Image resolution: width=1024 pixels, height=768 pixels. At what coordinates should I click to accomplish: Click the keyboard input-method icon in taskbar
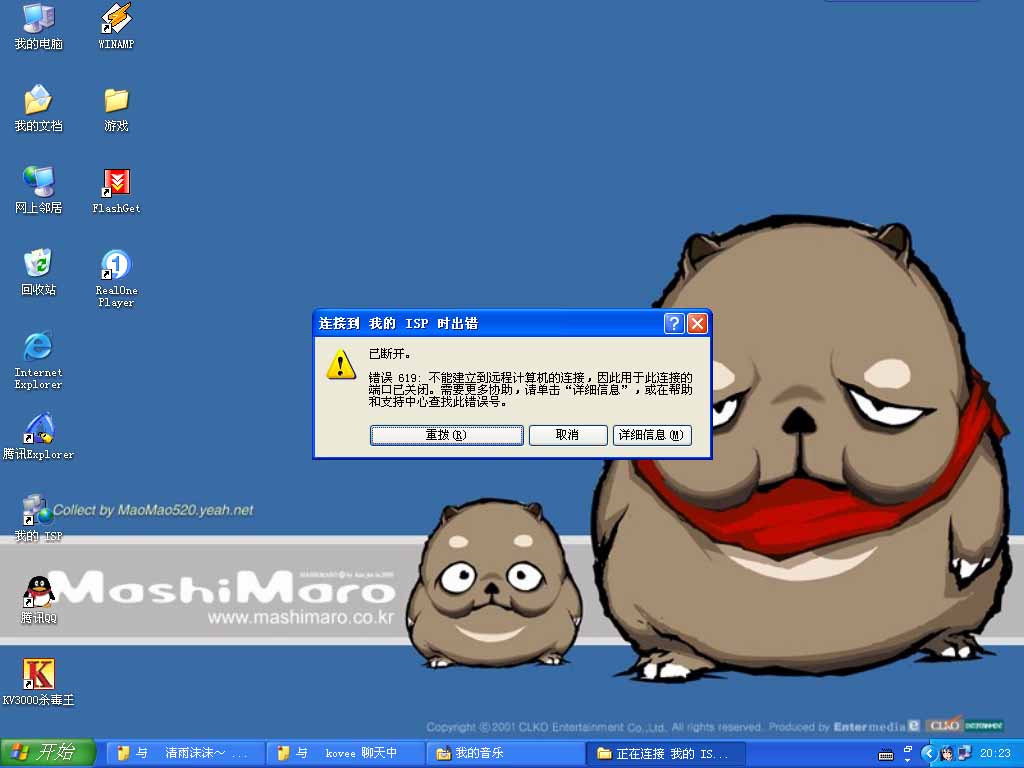(x=886, y=755)
